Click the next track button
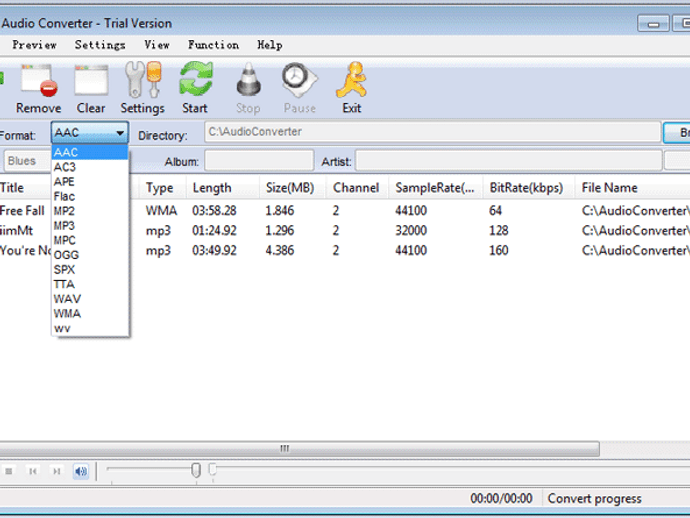The height and width of the screenshot is (518, 690). click(57, 471)
